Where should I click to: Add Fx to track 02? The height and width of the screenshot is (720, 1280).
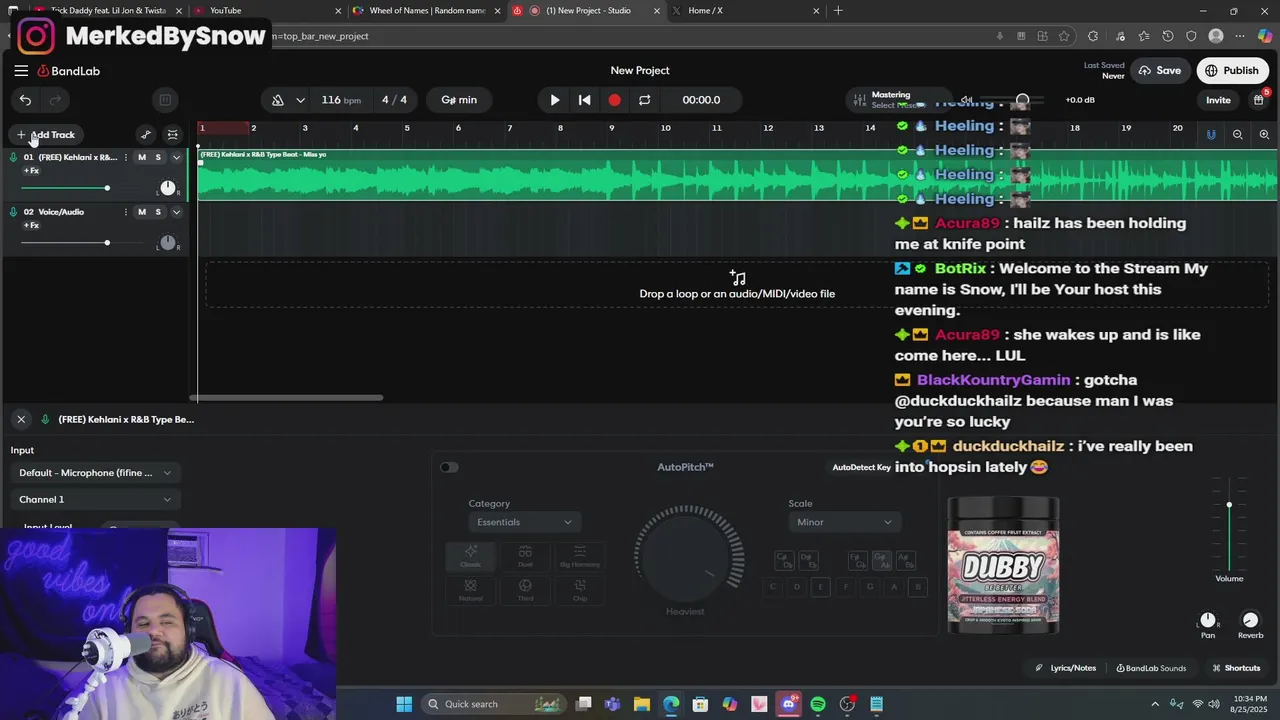click(x=31, y=226)
